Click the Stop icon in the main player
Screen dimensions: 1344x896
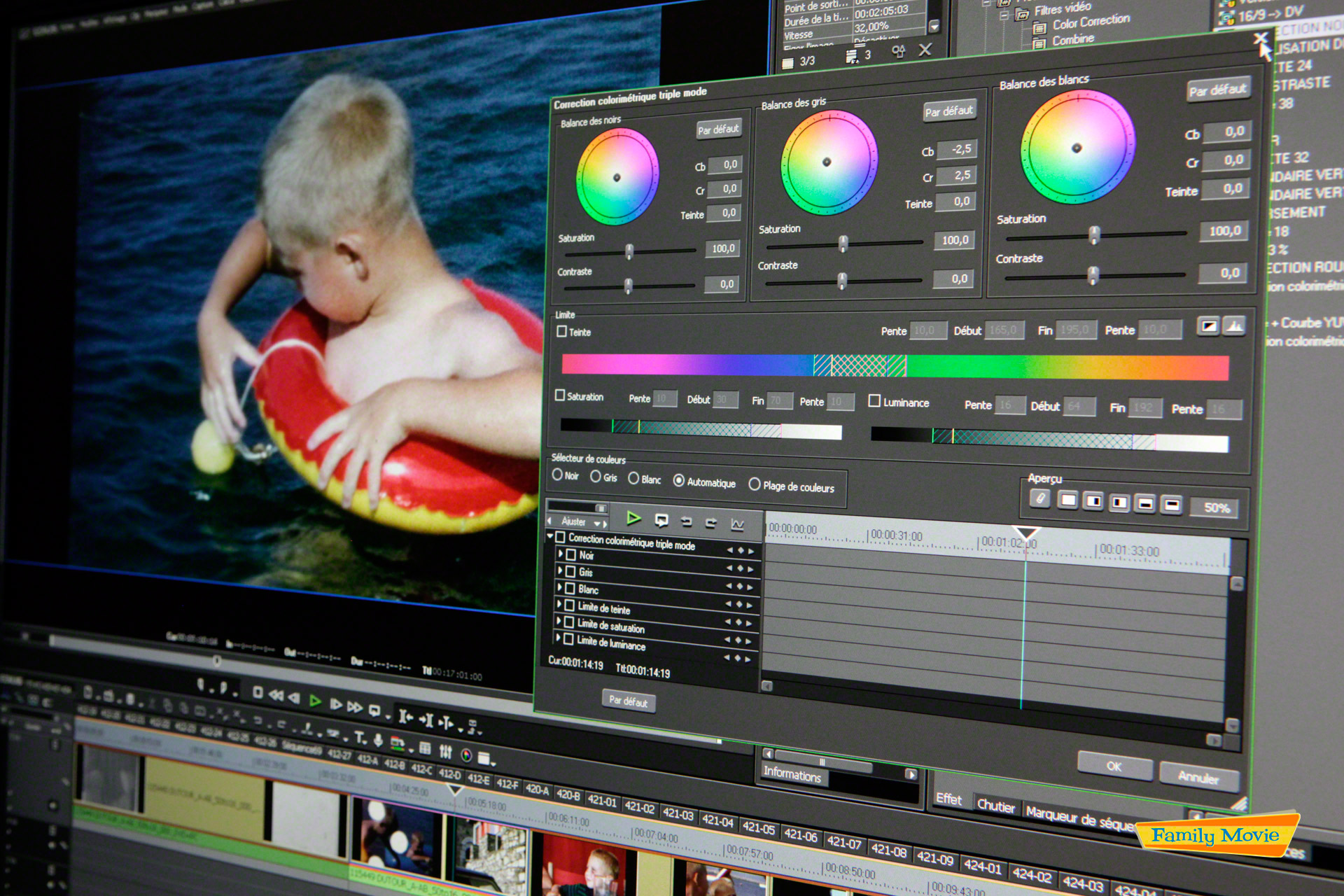pyautogui.click(x=258, y=693)
